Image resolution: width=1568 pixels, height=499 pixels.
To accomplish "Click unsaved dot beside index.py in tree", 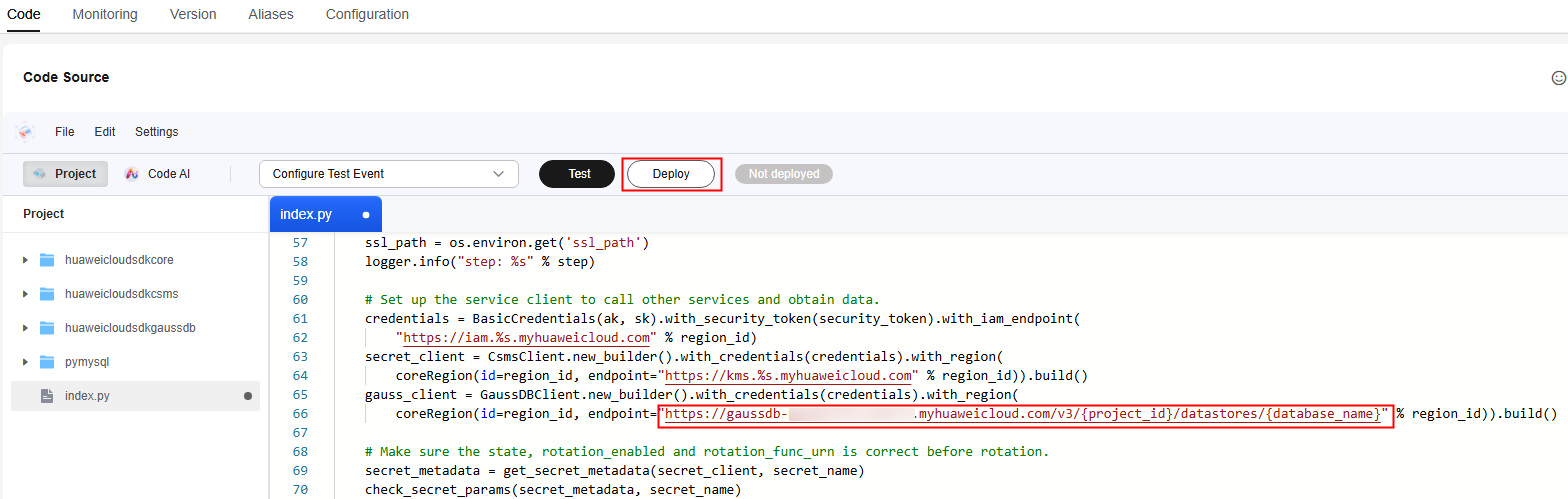I will 248,396.
